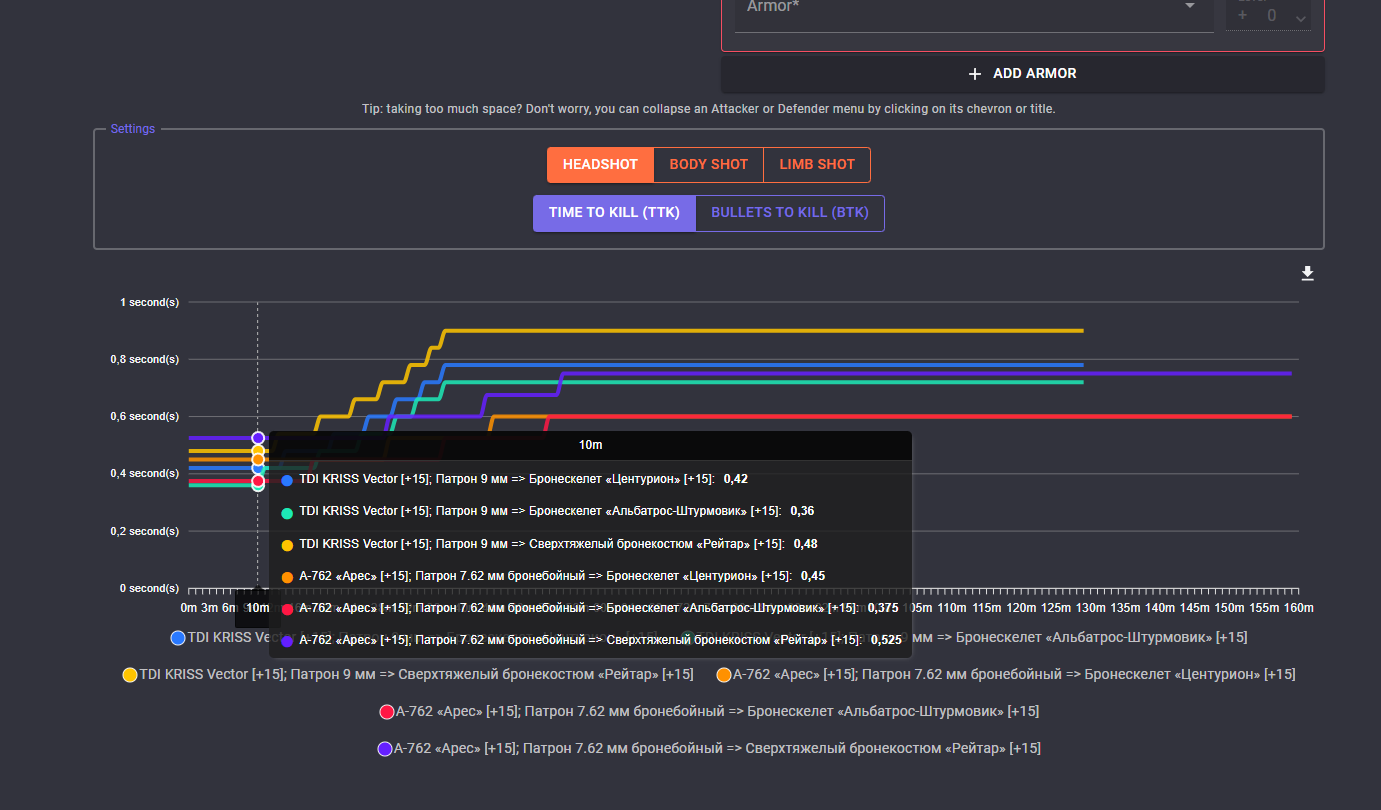Download the chart image

tap(1307, 274)
